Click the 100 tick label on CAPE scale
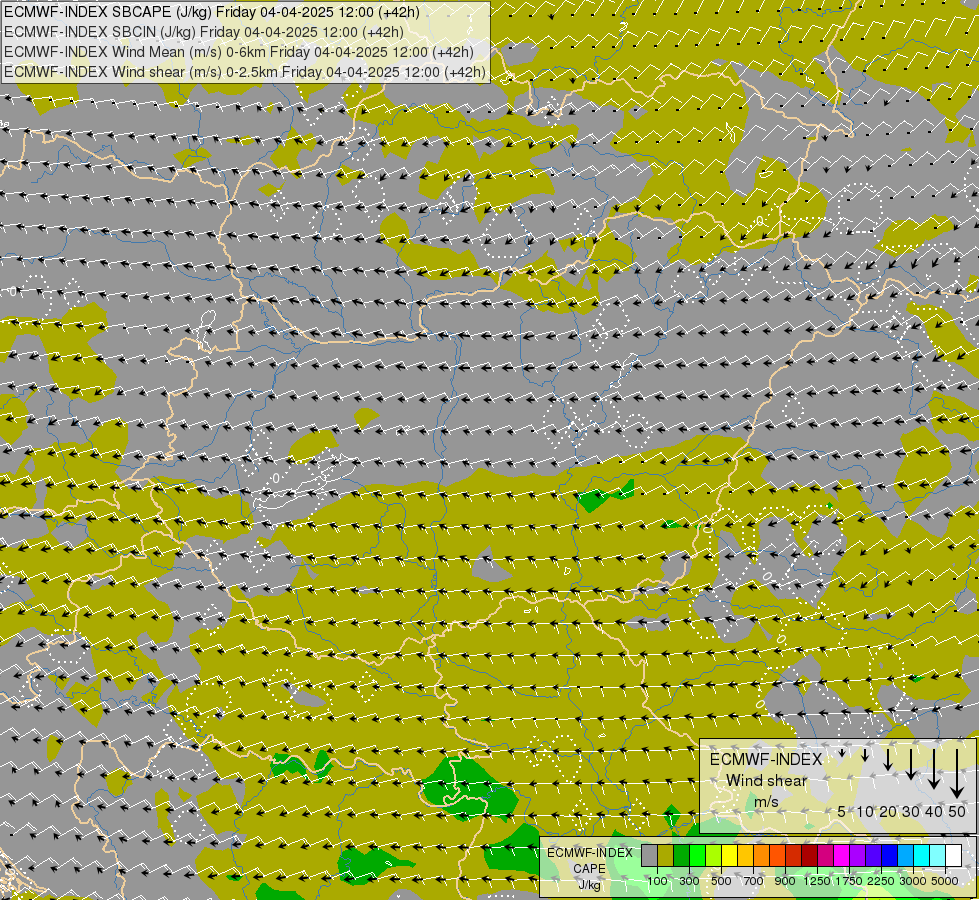Viewport: 979px width, 900px height. coord(657,881)
